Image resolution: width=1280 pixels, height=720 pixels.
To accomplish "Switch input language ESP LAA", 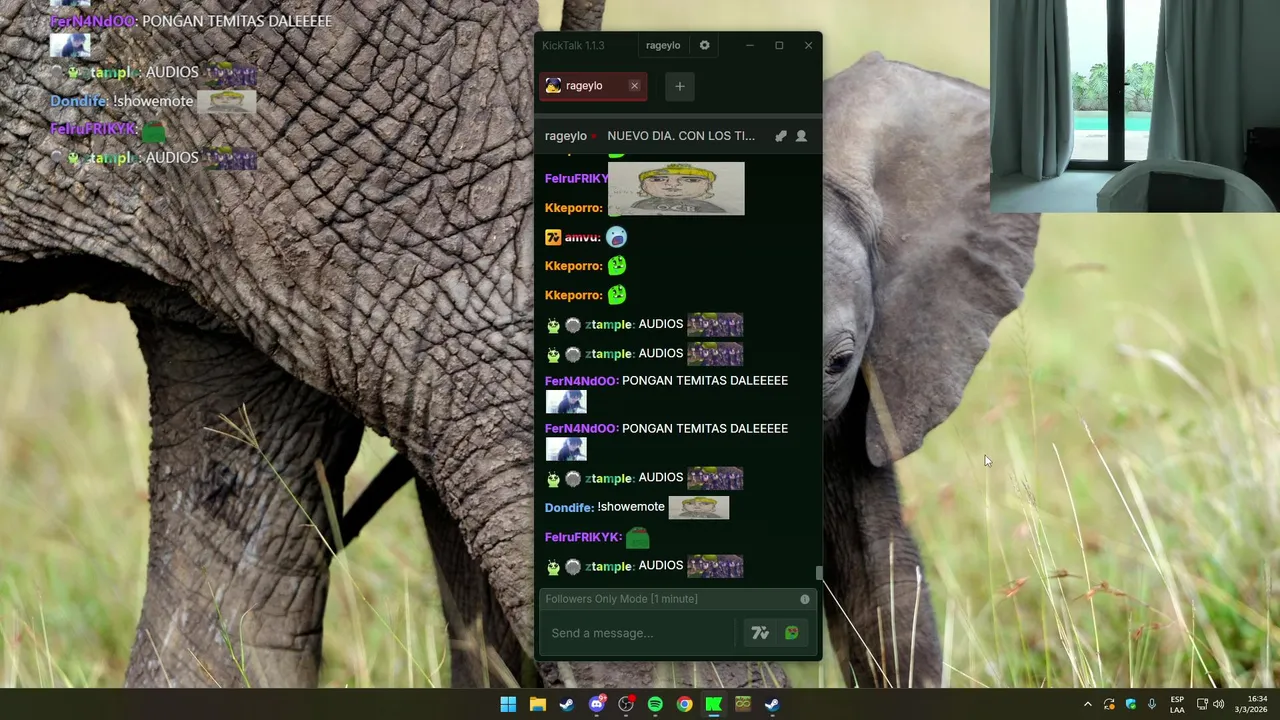I will point(1177,704).
